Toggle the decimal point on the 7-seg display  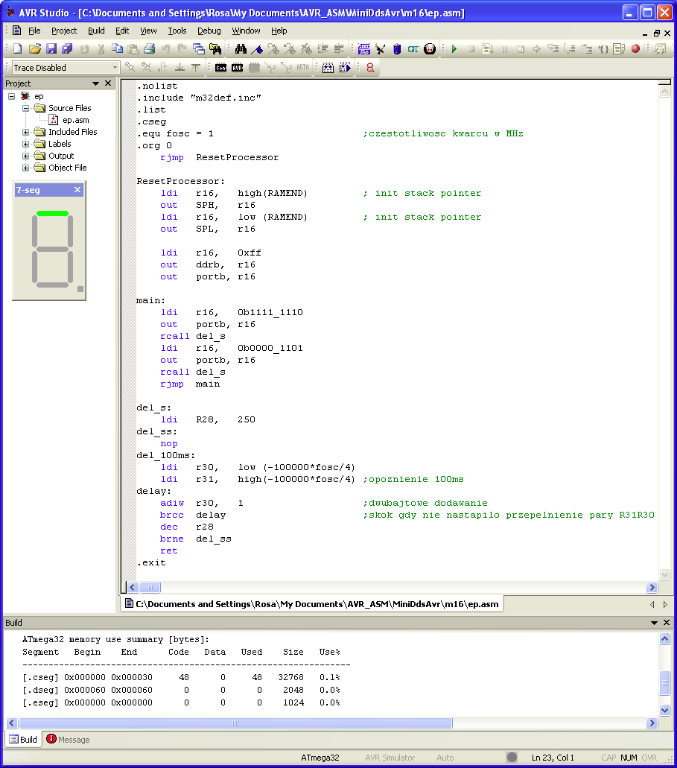80,289
